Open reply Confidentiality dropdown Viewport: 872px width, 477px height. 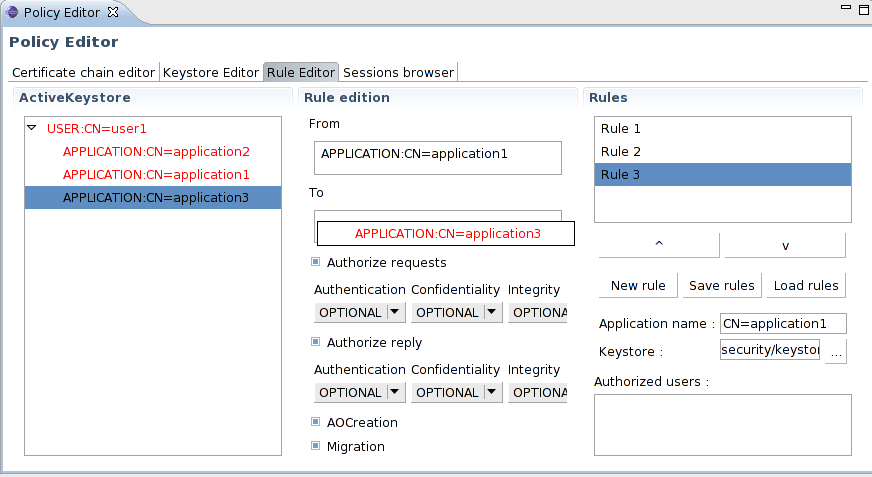point(492,393)
